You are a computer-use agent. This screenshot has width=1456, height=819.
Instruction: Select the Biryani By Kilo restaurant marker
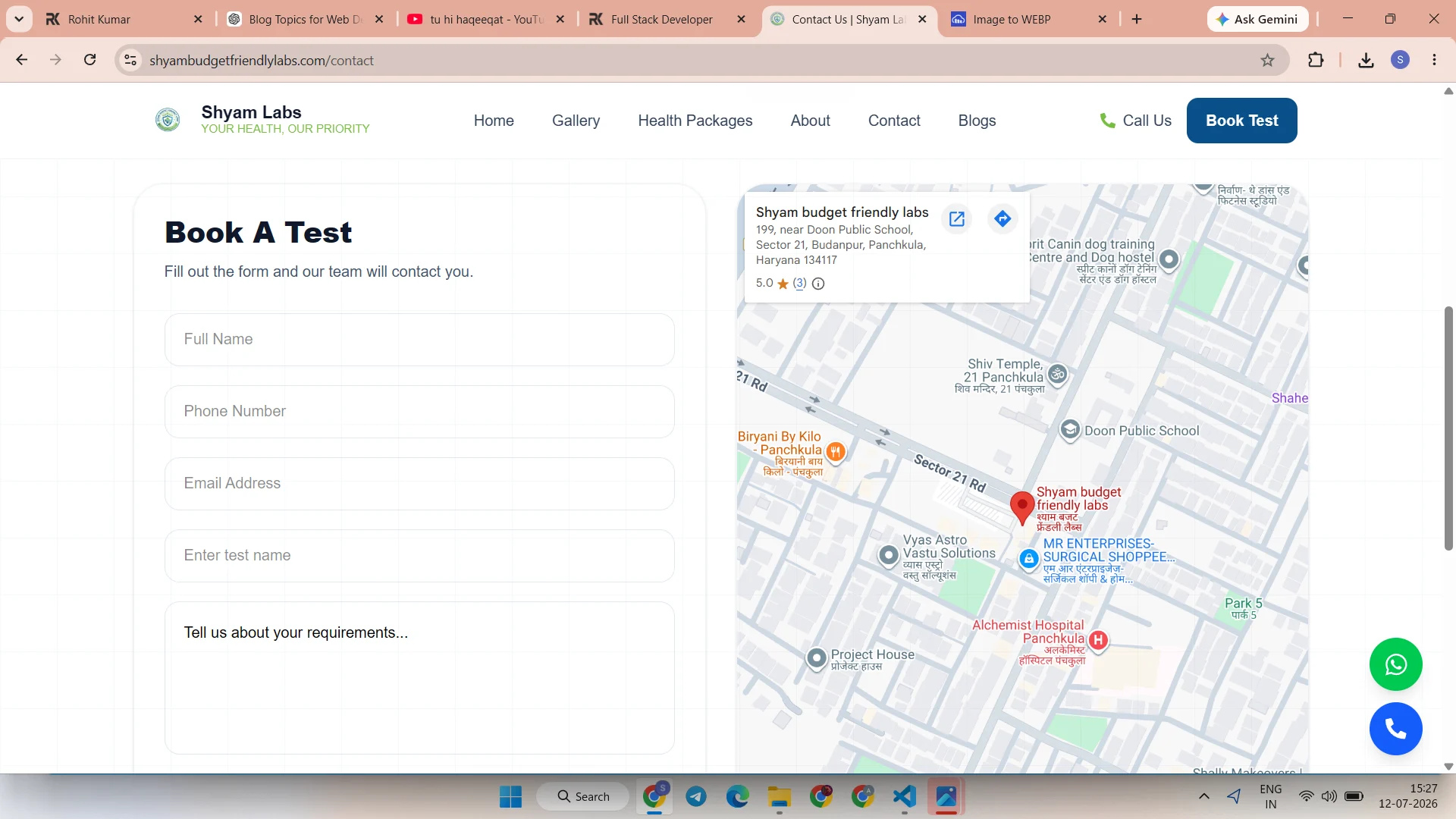pos(836,452)
